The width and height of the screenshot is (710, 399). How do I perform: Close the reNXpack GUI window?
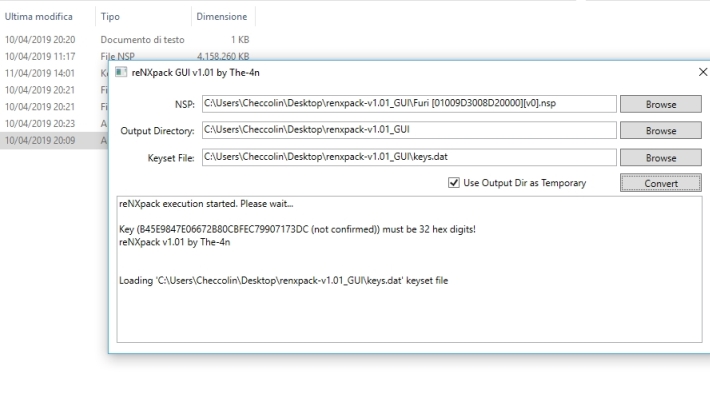[x=703, y=72]
